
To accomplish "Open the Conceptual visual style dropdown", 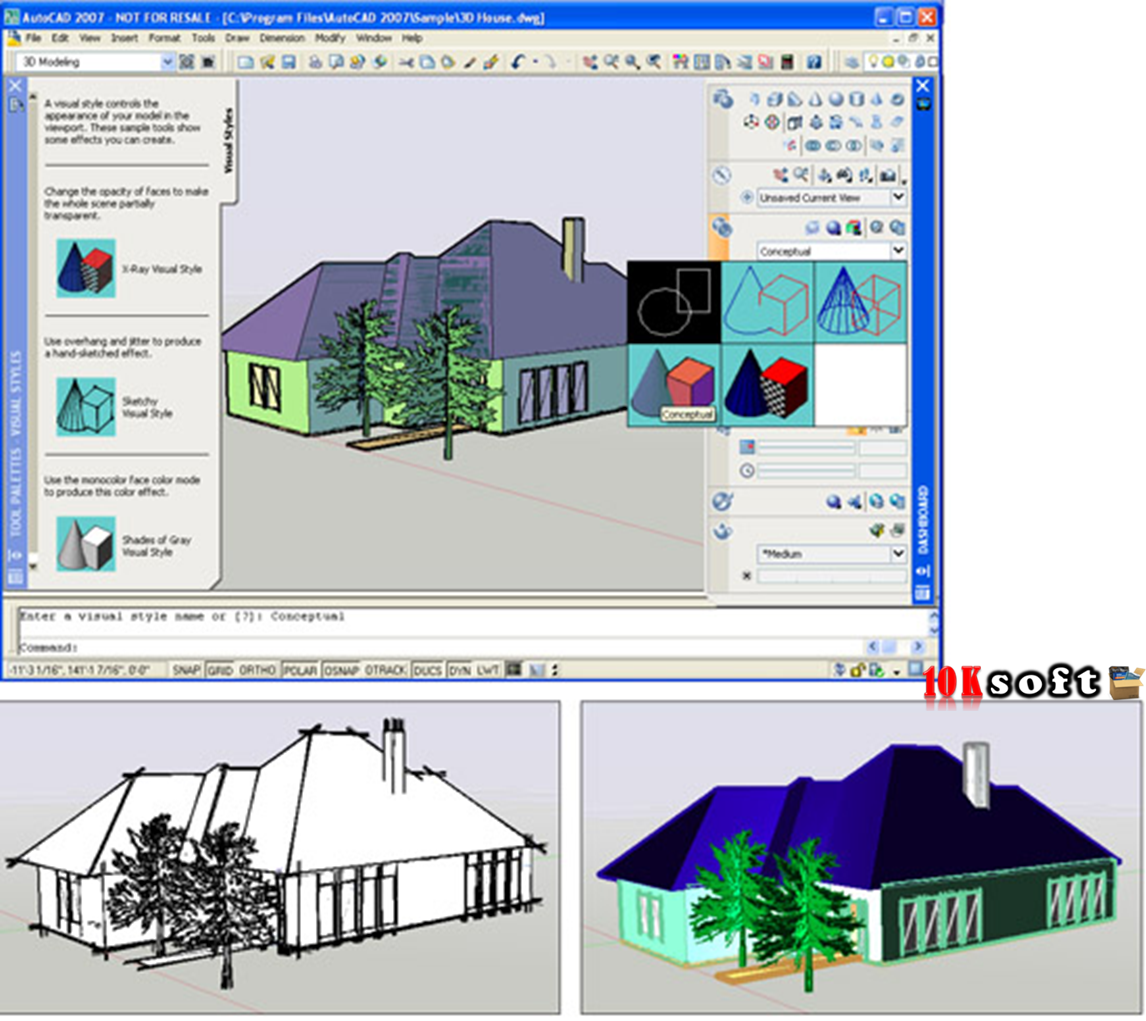I will click(898, 251).
